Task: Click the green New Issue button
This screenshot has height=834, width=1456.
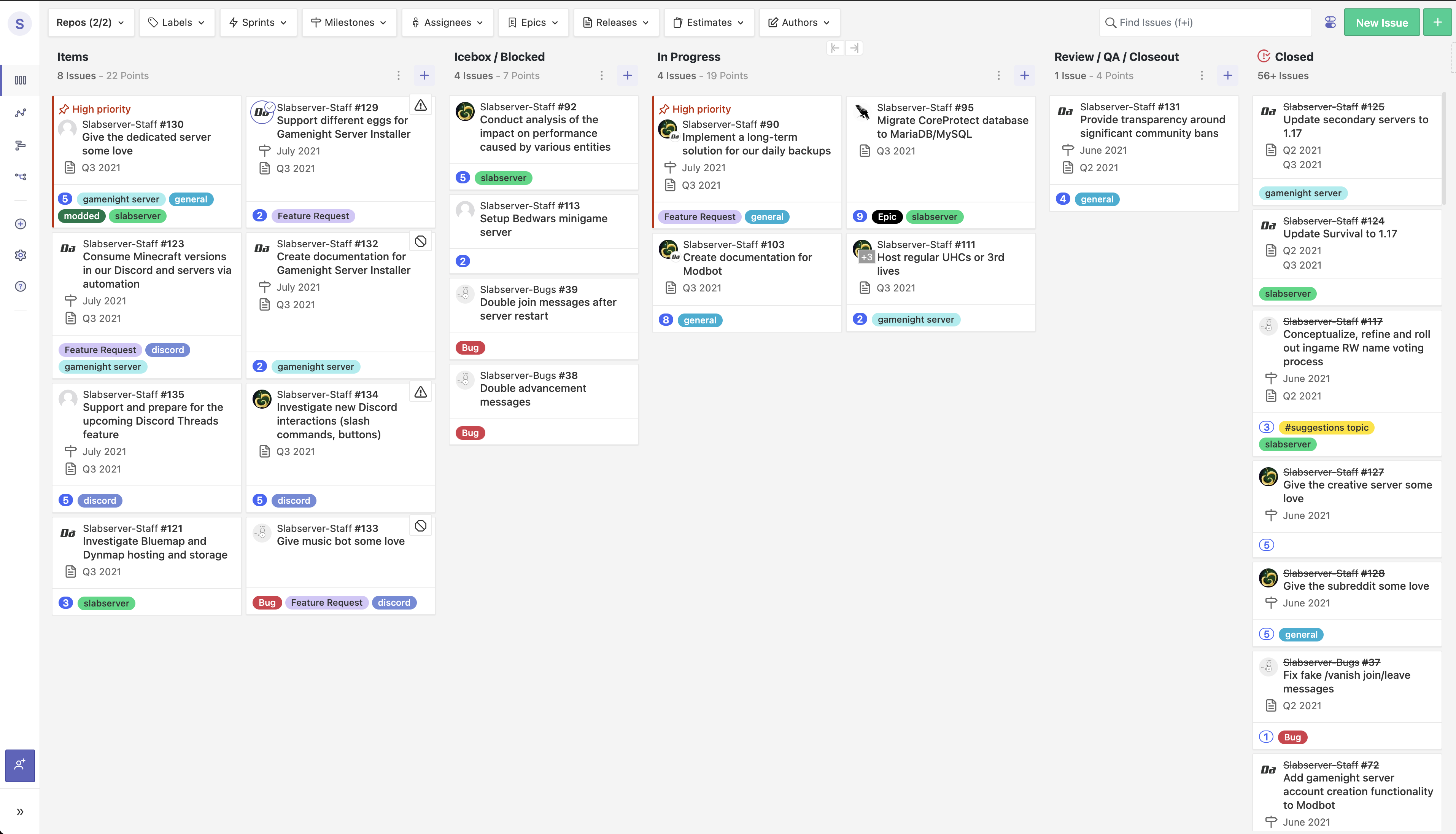Action: coord(1381,22)
